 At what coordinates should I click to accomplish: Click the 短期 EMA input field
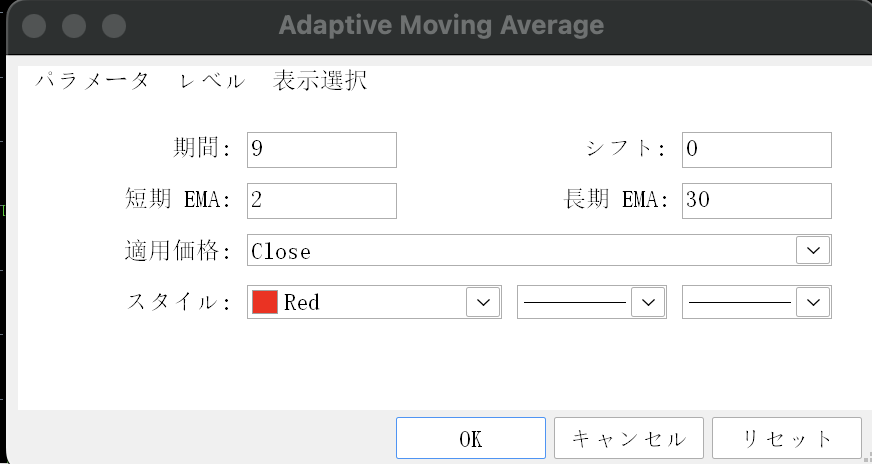[321, 200]
